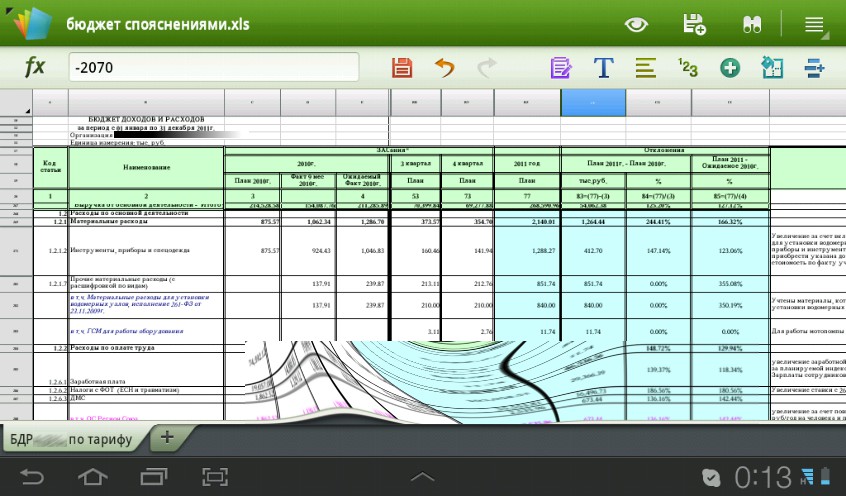Viewport: 846px width, 496px height.
Task: Select the highlighted blue column header
Action: (x=593, y=103)
